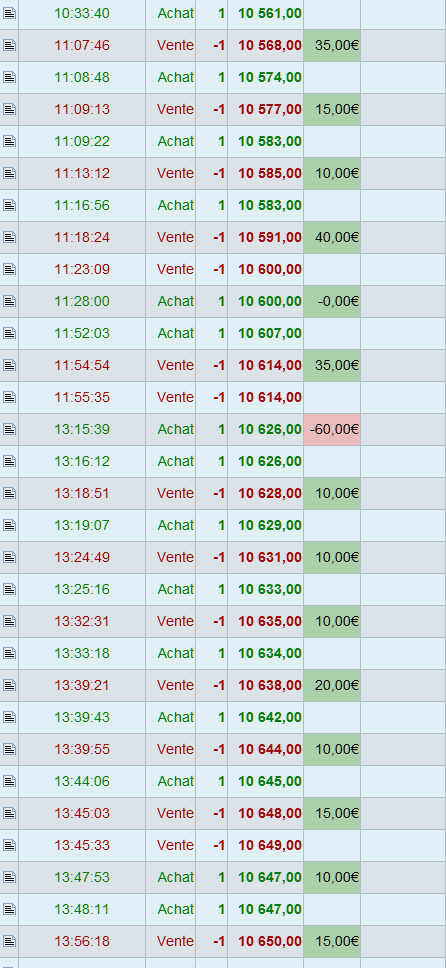Select the 20,00€ profit cell
446x968 pixels.
[332, 685]
